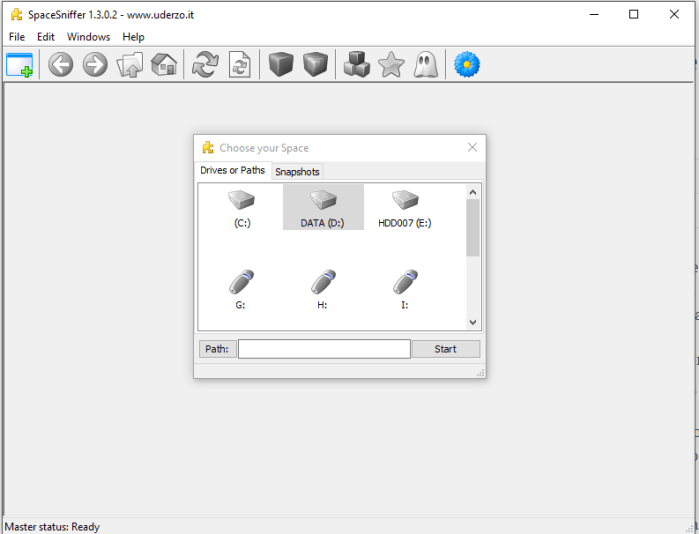Click the Master status: Ready text

[x=52, y=527]
